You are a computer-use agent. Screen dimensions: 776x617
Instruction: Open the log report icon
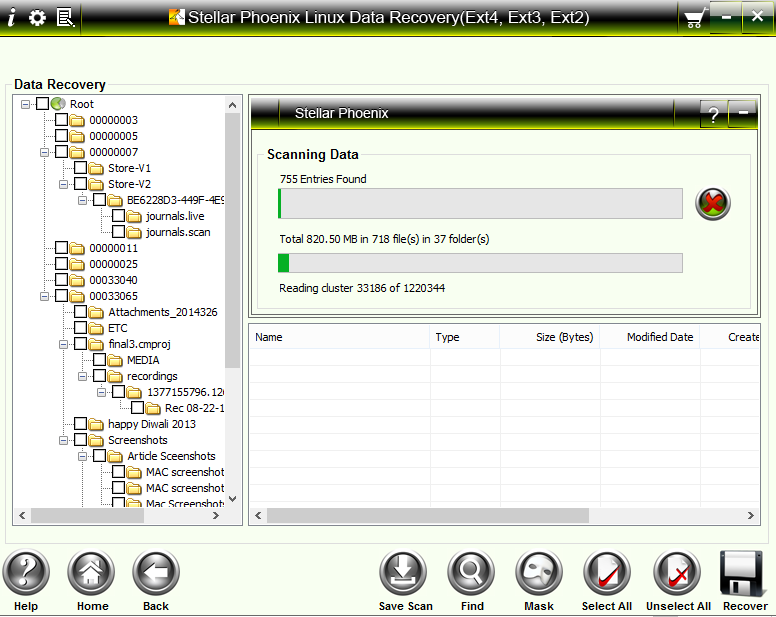[65, 18]
